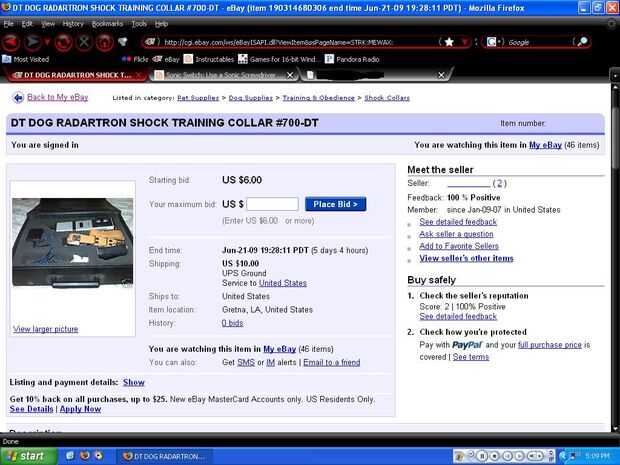Click the Email to a friend link
The width and height of the screenshot is (620, 465).
(331, 362)
